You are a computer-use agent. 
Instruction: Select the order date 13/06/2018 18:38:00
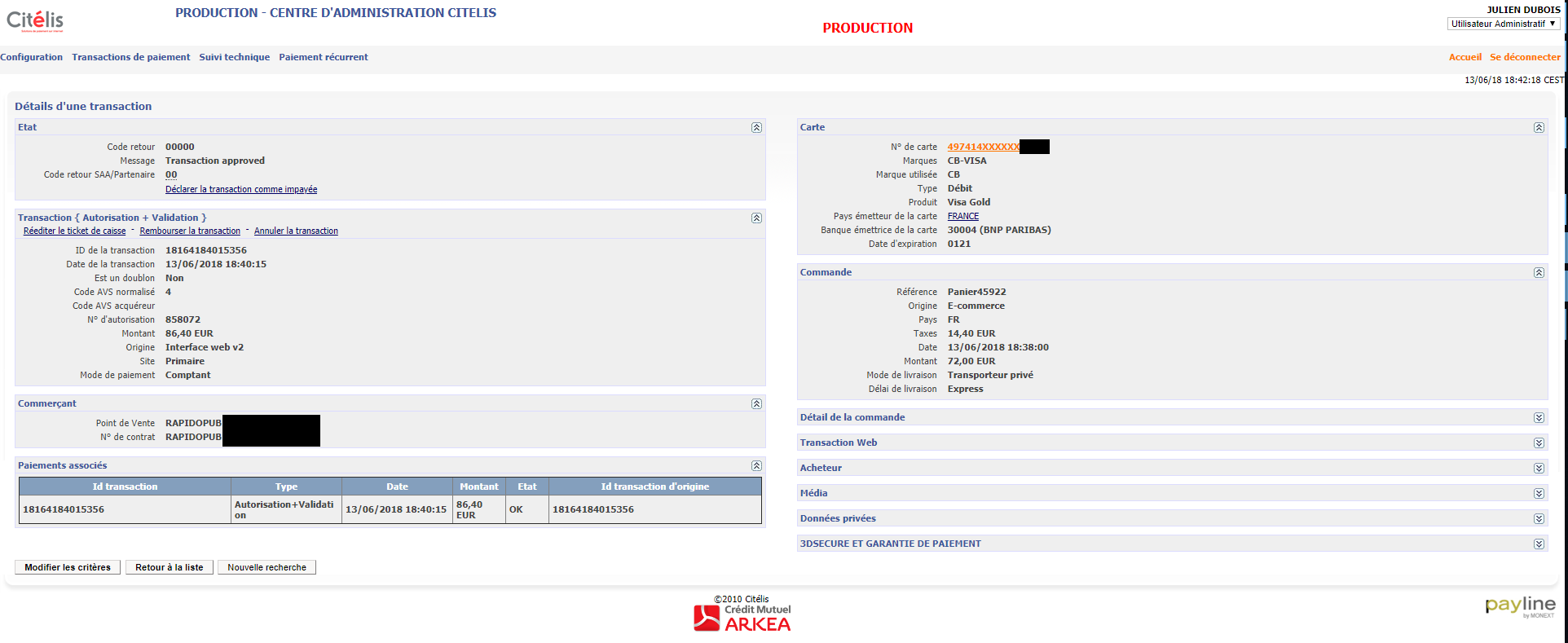998,347
